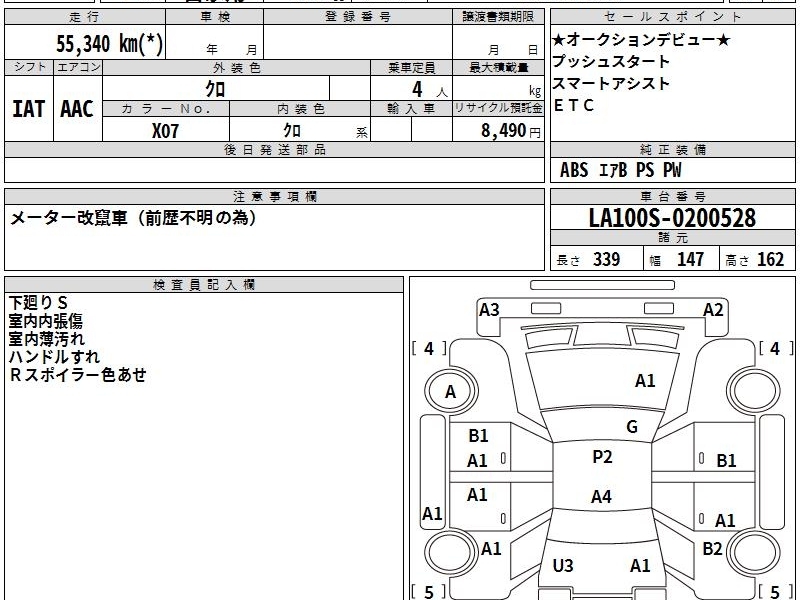The width and height of the screenshot is (800, 600).
Task: Select the 走行 column header
Action: [85, 17]
